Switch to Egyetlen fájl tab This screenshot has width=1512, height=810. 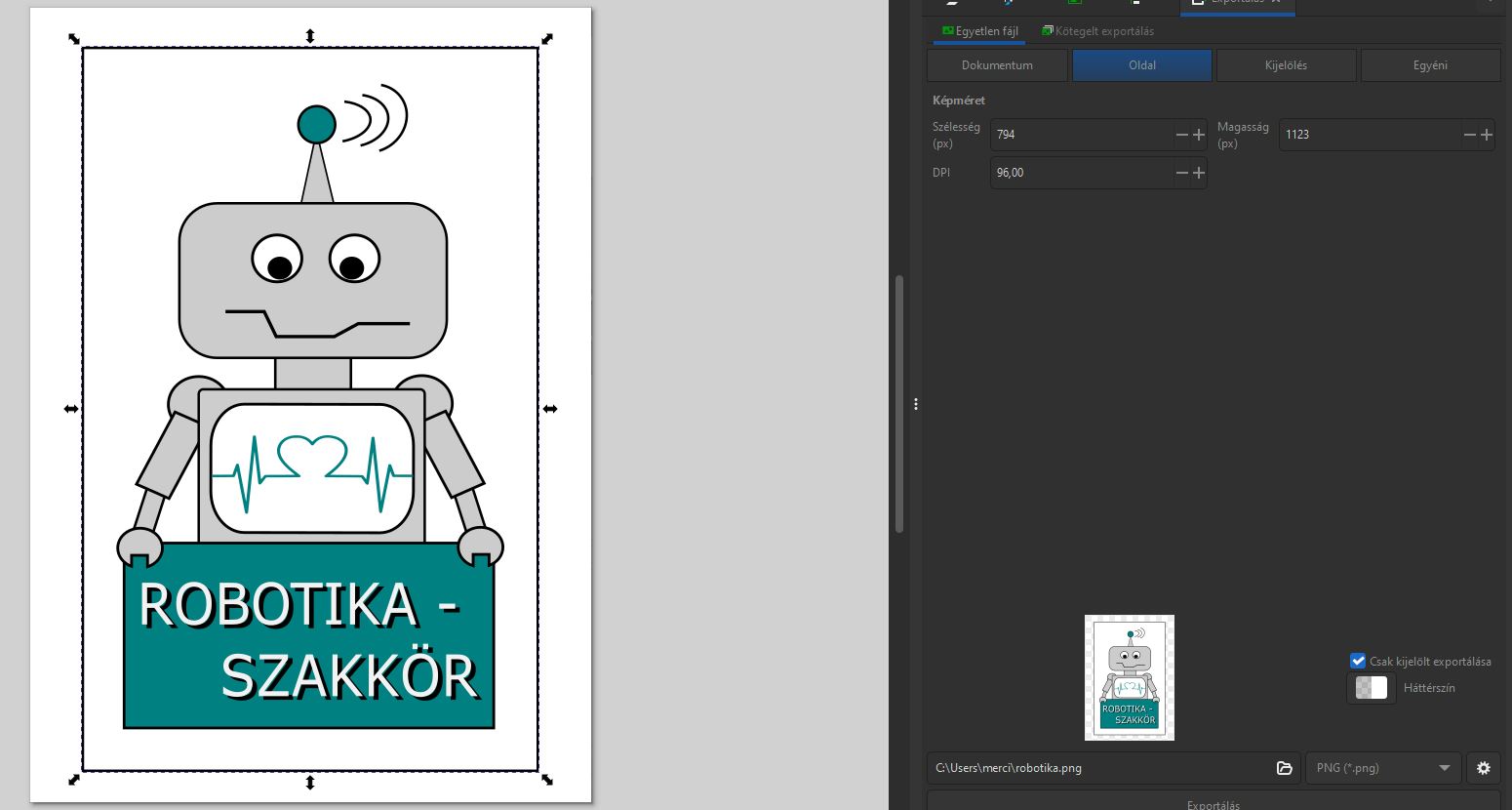click(979, 31)
